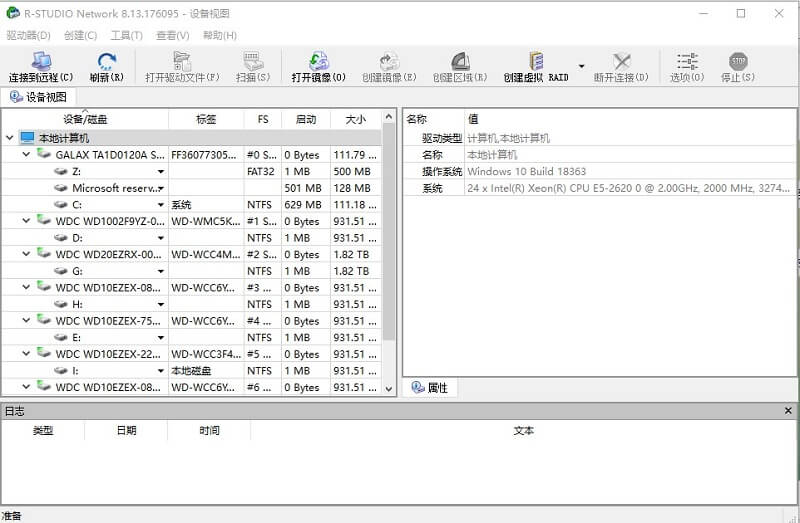Select the 属性 tab below properties panel

click(430, 388)
